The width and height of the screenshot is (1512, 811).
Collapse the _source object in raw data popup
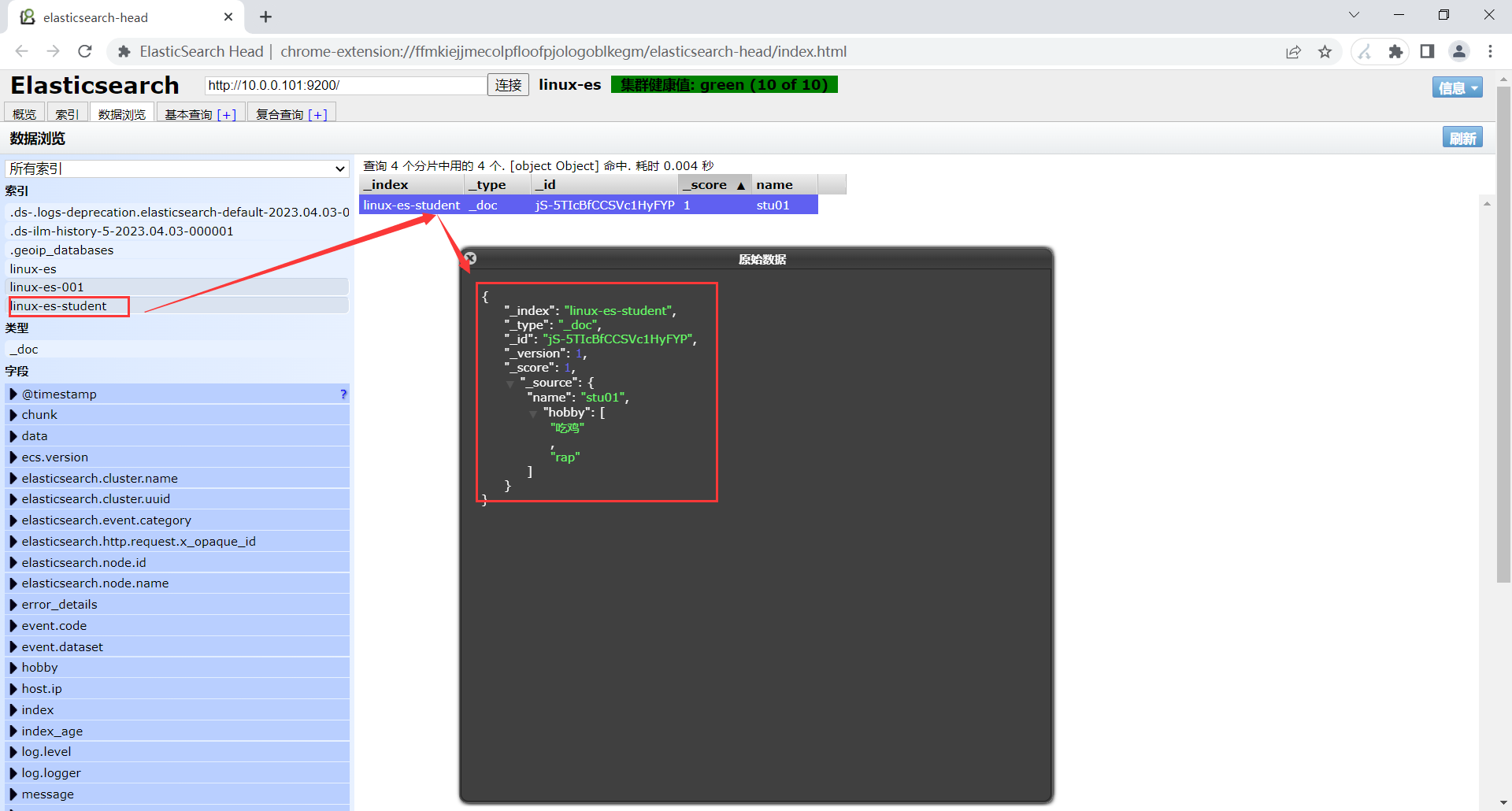pos(510,383)
